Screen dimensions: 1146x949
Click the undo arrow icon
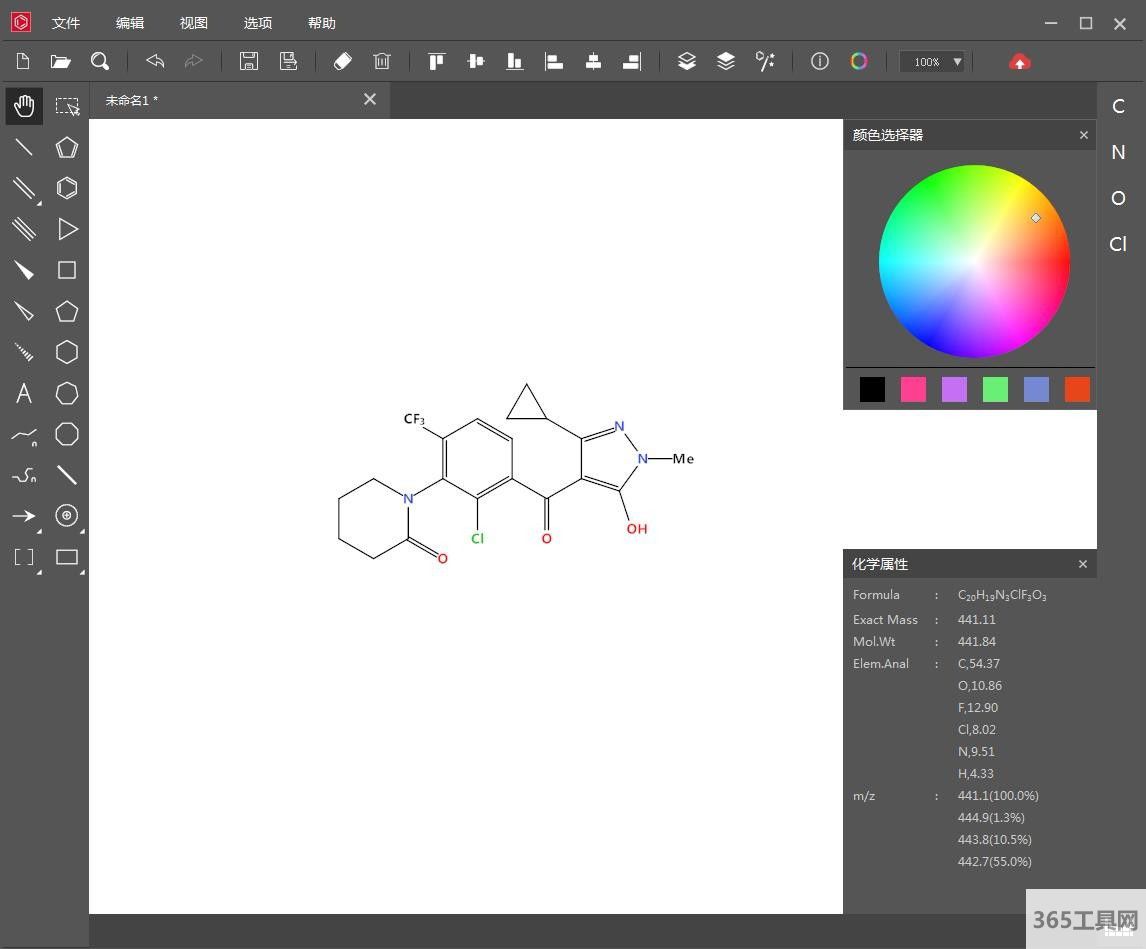tap(155, 62)
